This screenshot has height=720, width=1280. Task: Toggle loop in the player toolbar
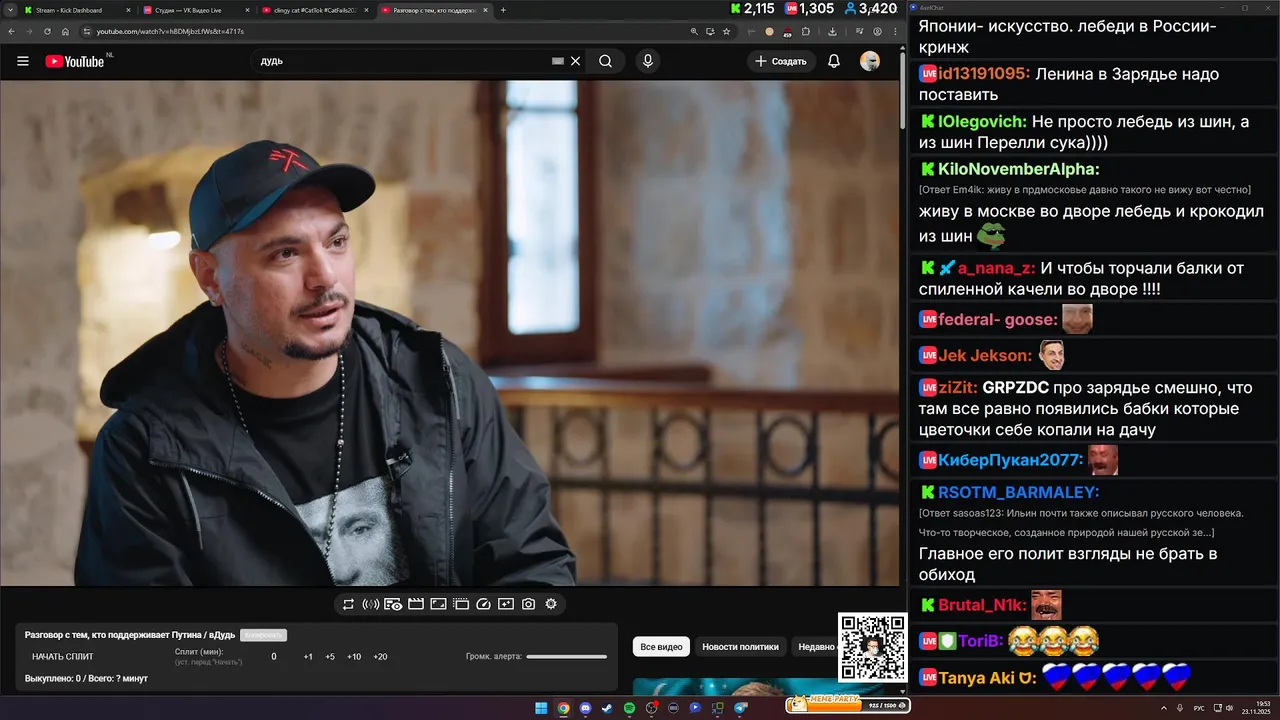pos(348,604)
